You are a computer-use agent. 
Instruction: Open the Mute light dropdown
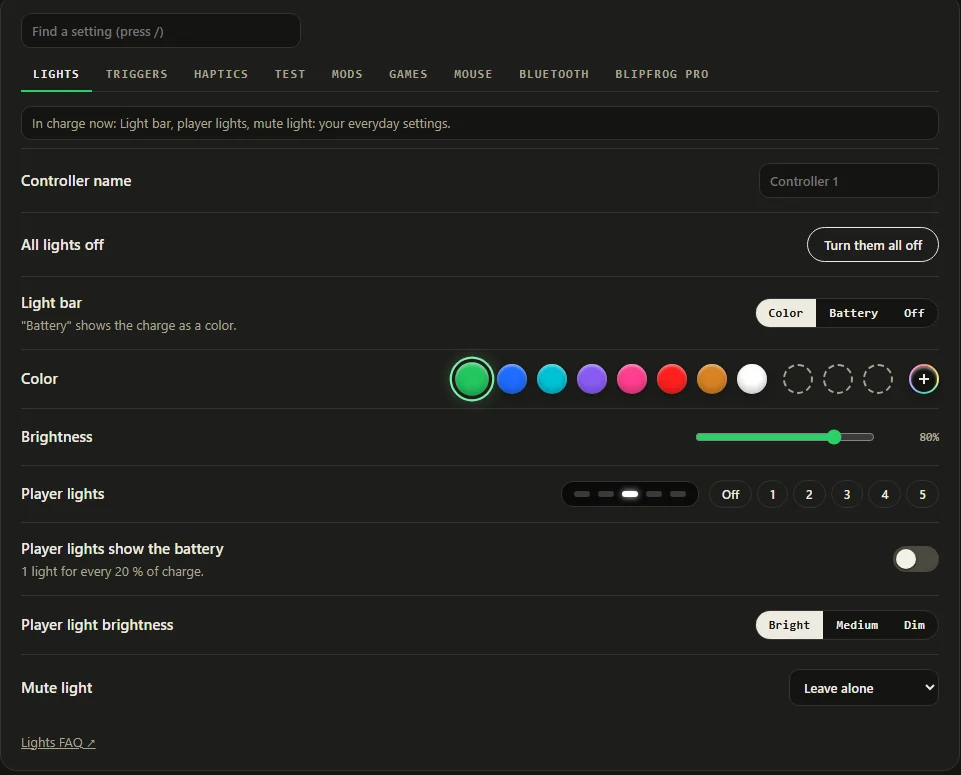click(x=864, y=688)
